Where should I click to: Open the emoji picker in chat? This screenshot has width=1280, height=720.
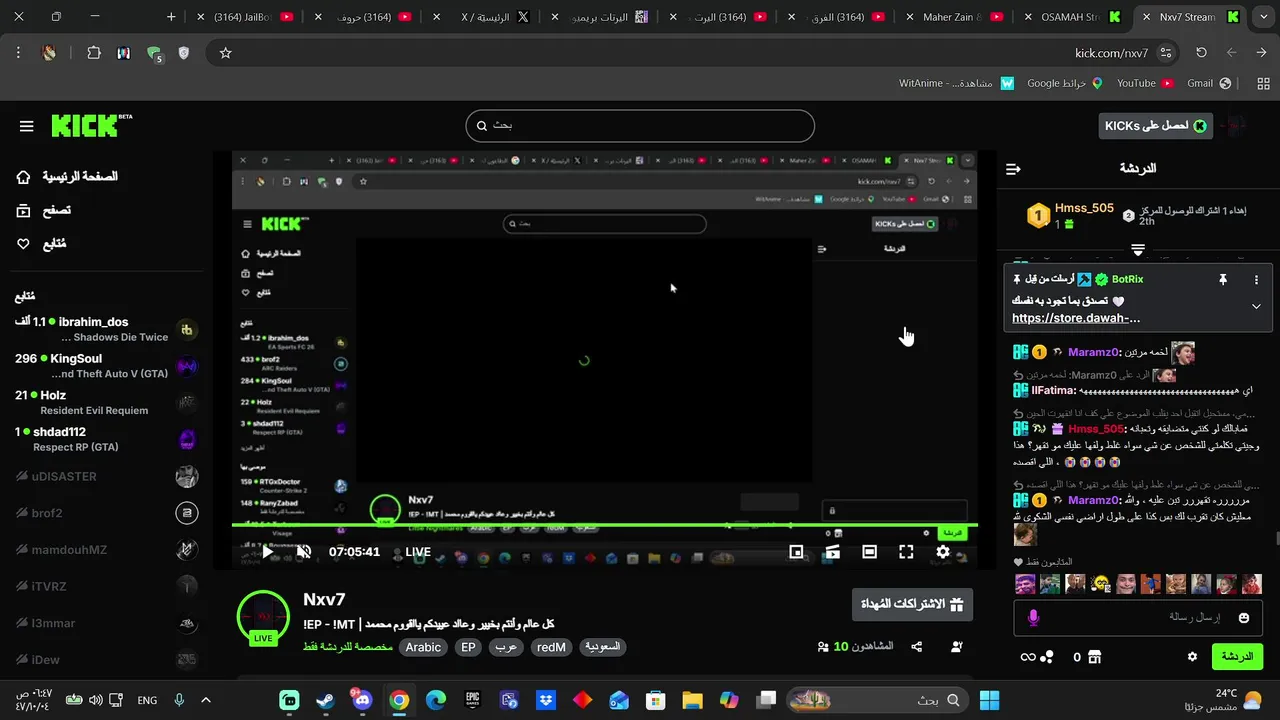(x=1244, y=618)
